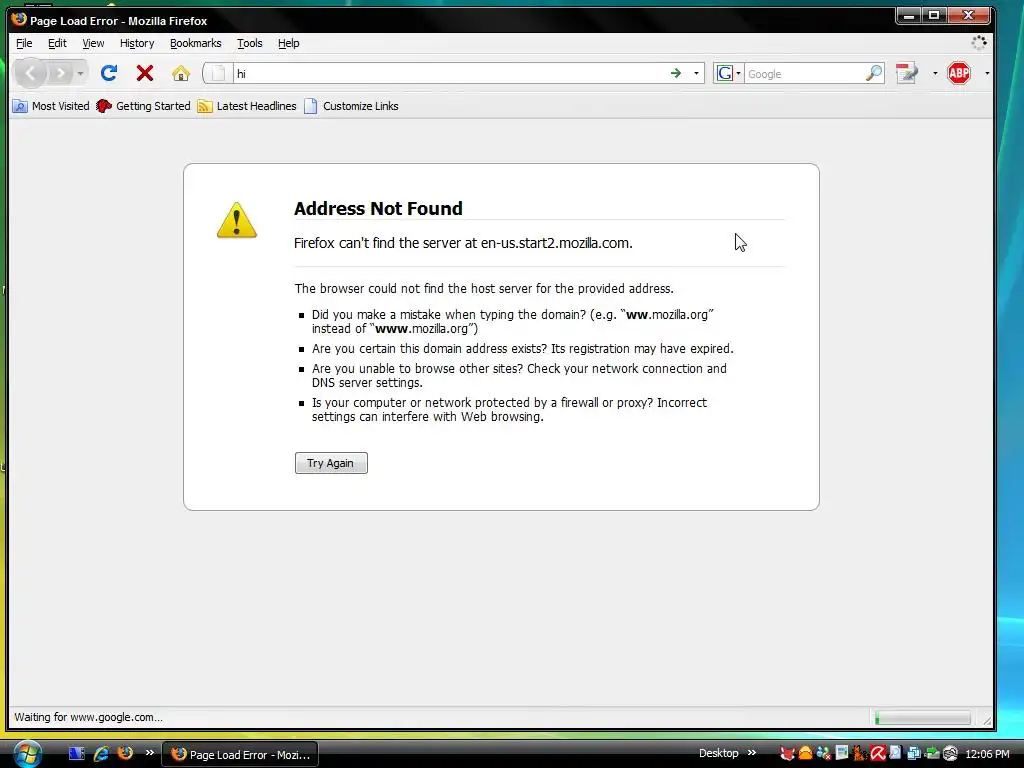Open the View menu

click(93, 43)
